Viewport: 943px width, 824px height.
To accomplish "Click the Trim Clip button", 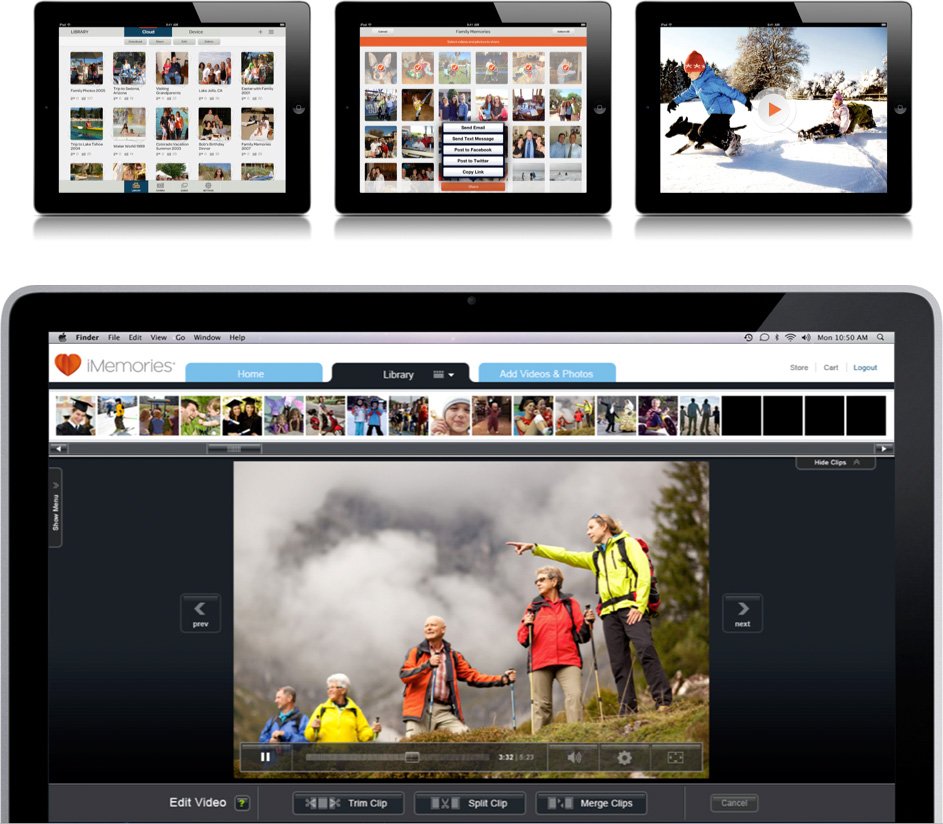I will [x=347, y=803].
